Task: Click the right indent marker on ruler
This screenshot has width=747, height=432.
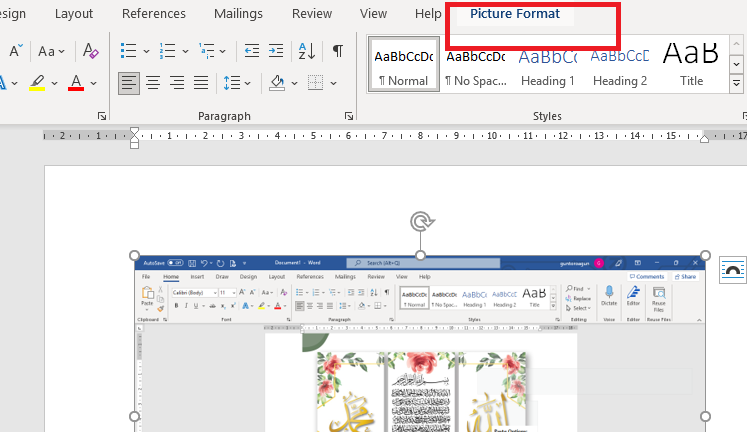Action: click(x=704, y=139)
